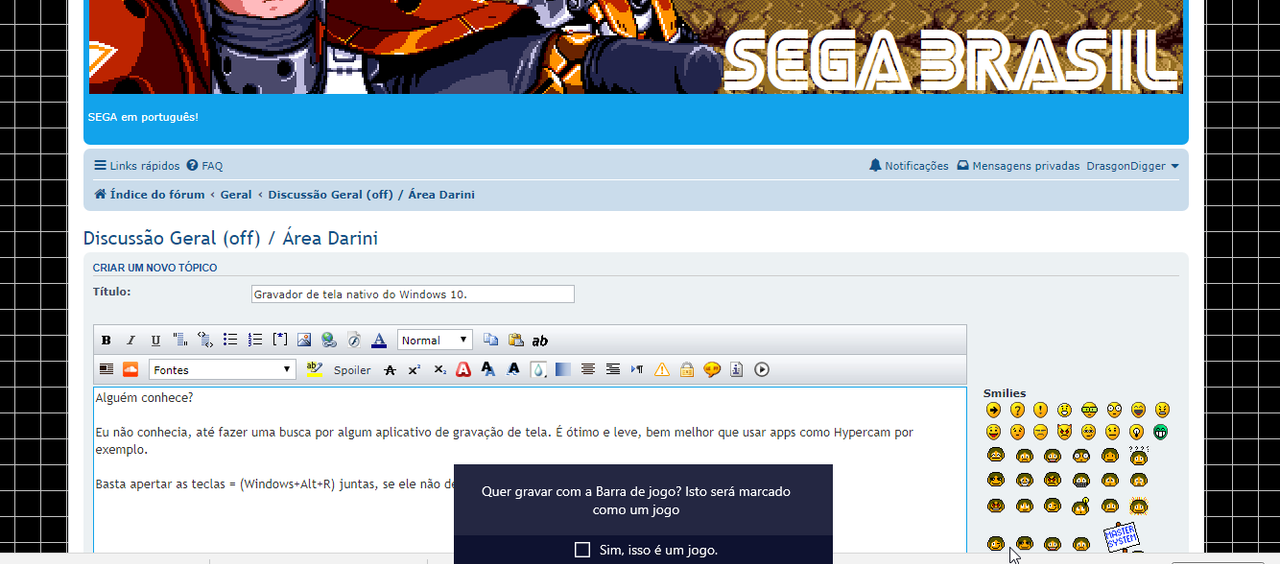Insert the green glasses smiley

[1090, 410]
